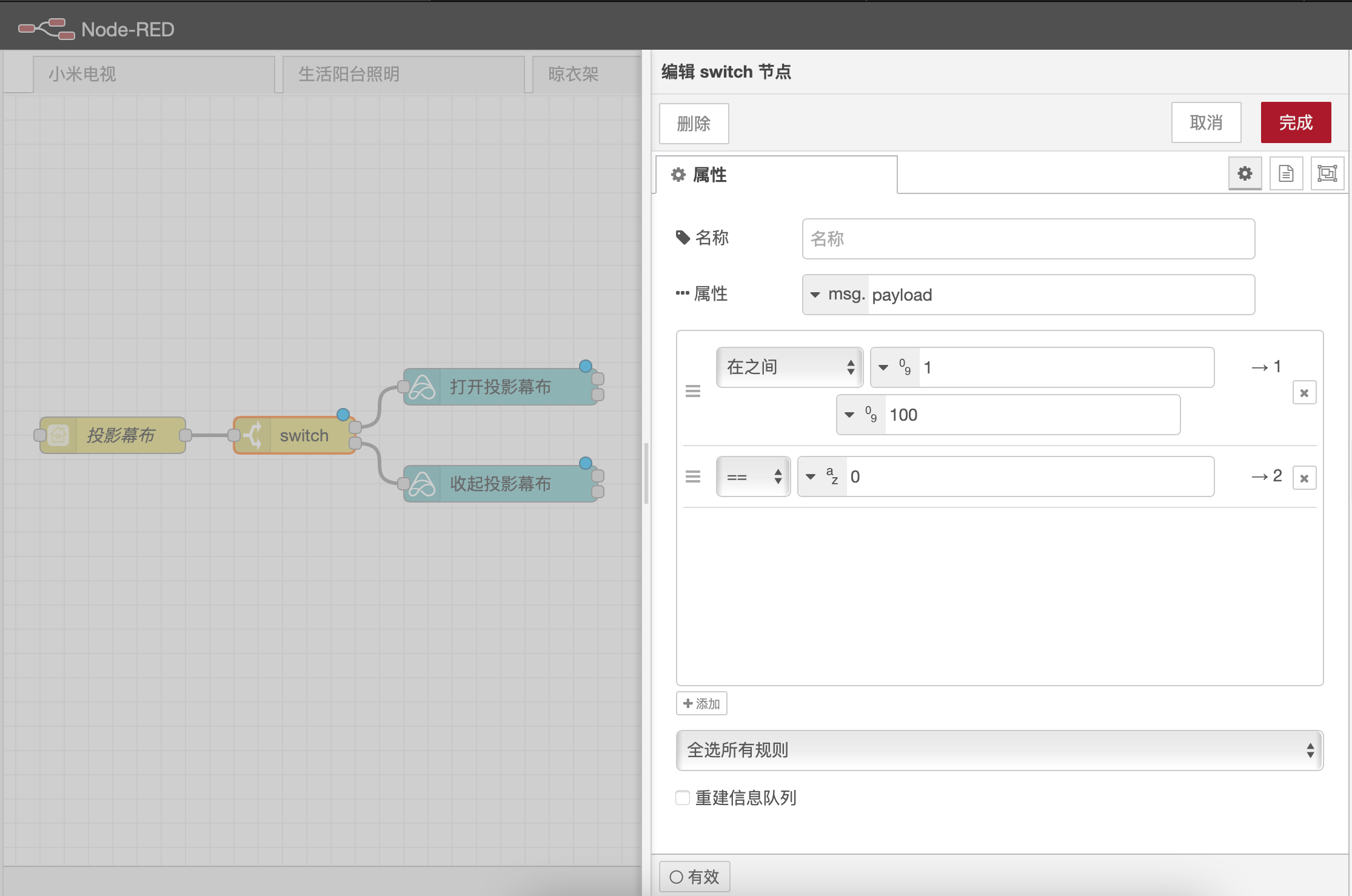Open node description document icon
1352x896 pixels.
click(1286, 173)
